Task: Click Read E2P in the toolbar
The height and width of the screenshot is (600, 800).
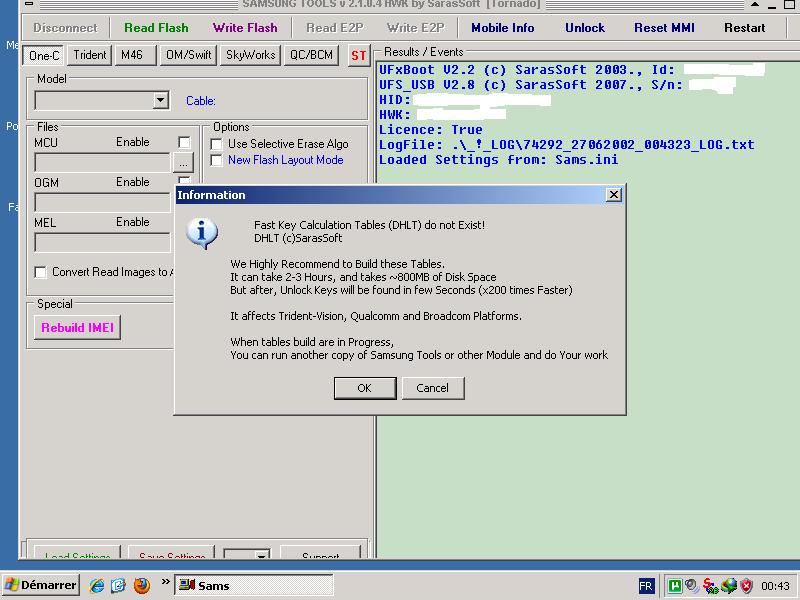Action: (335, 28)
